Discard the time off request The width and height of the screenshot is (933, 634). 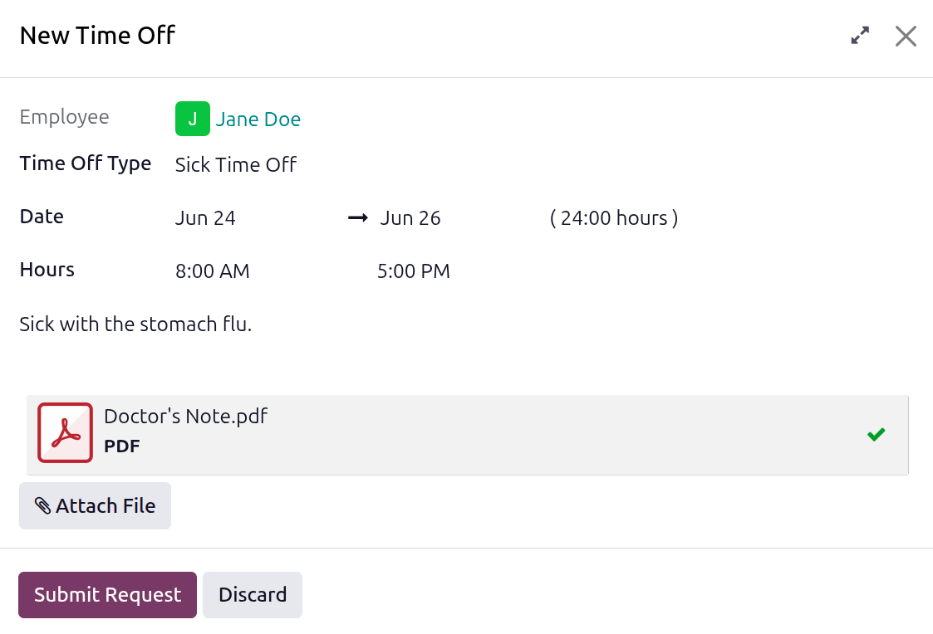click(252, 595)
